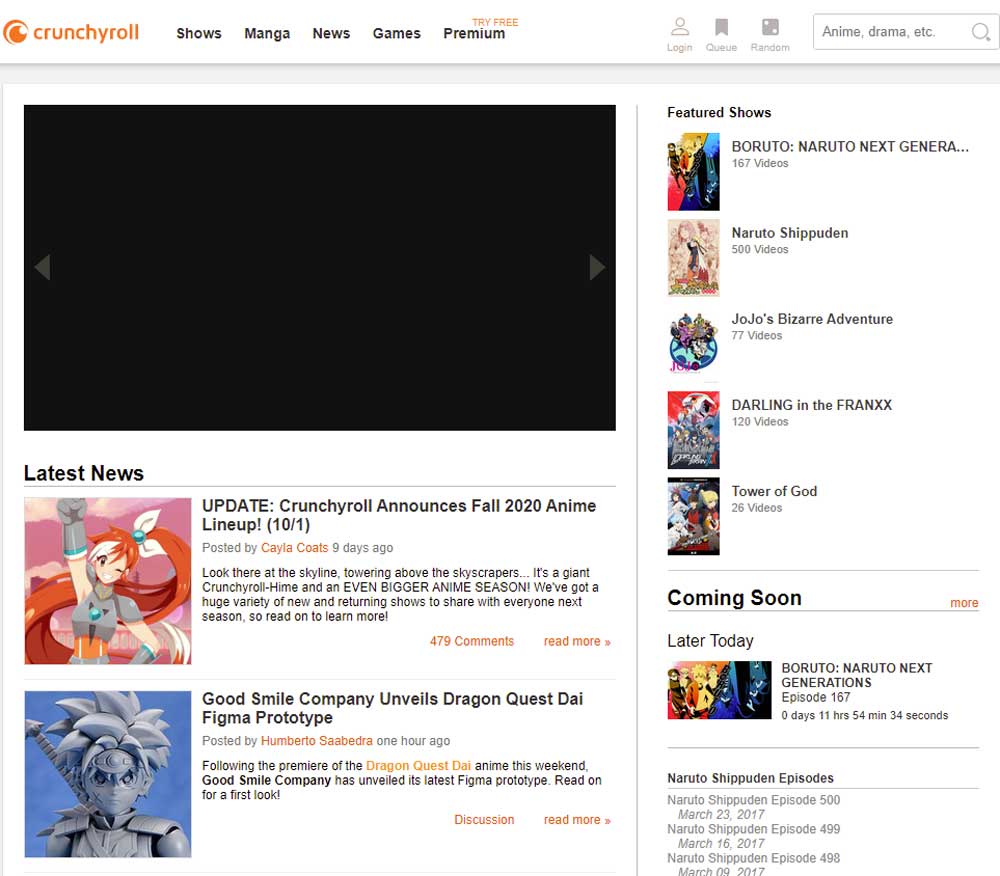Open Naruto Shippuden Episode 500
The height and width of the screenshot is (876, 1000).
click(x=753, y=800)
